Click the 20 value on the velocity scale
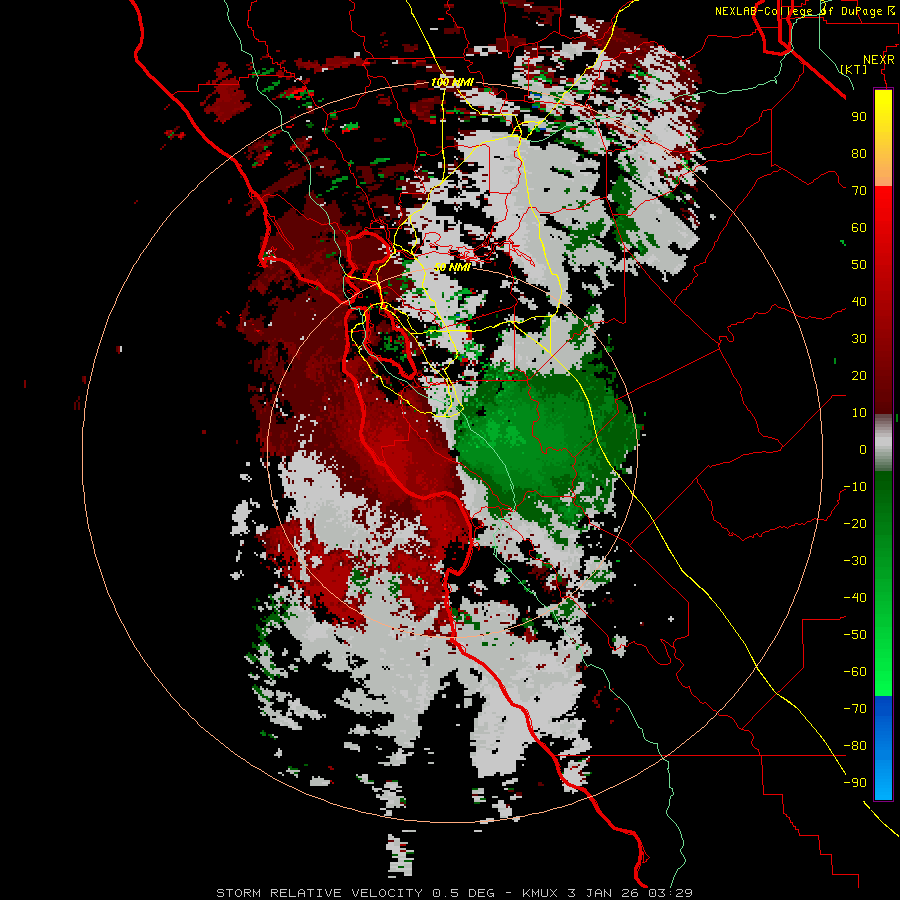 859,375
